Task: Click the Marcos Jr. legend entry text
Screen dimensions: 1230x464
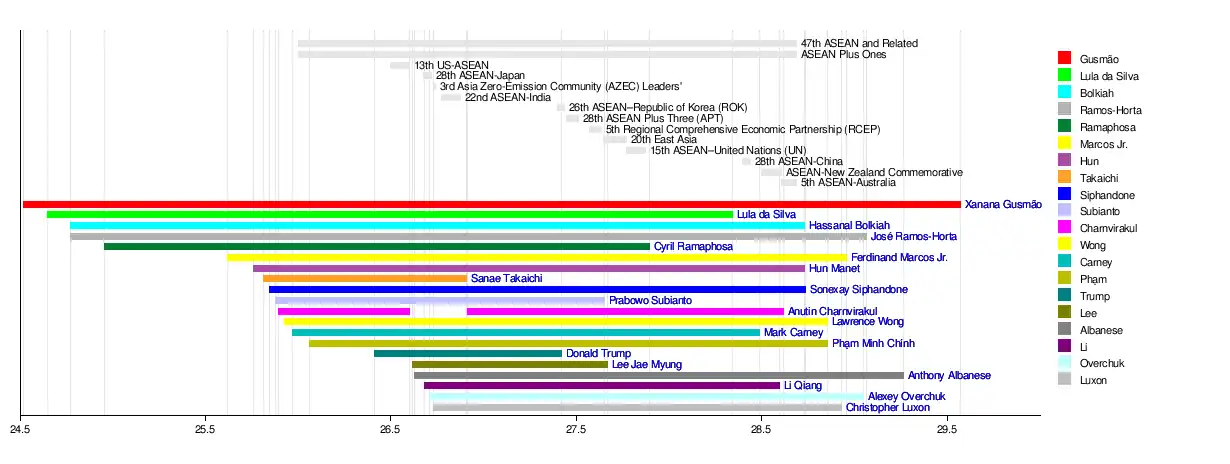Action: 1102,144
